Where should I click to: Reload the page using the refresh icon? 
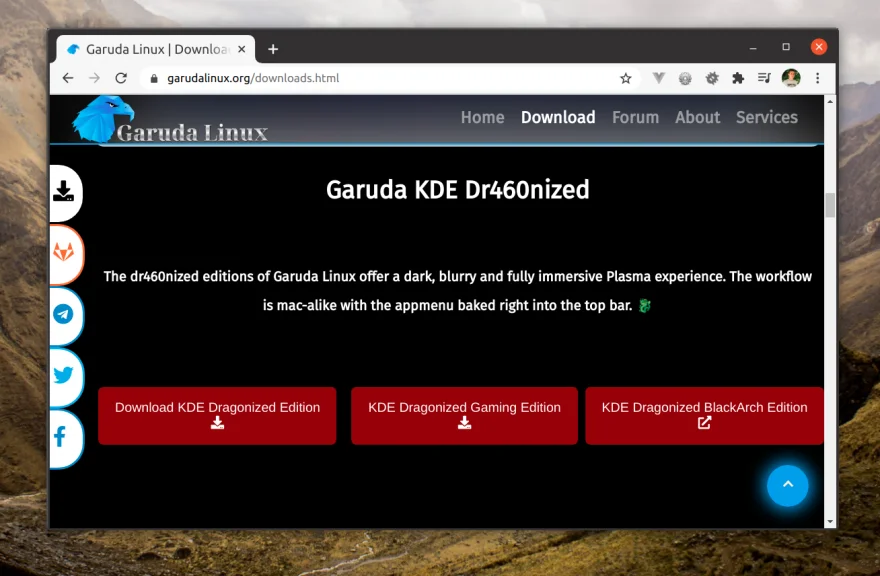[x=121, y=77]
